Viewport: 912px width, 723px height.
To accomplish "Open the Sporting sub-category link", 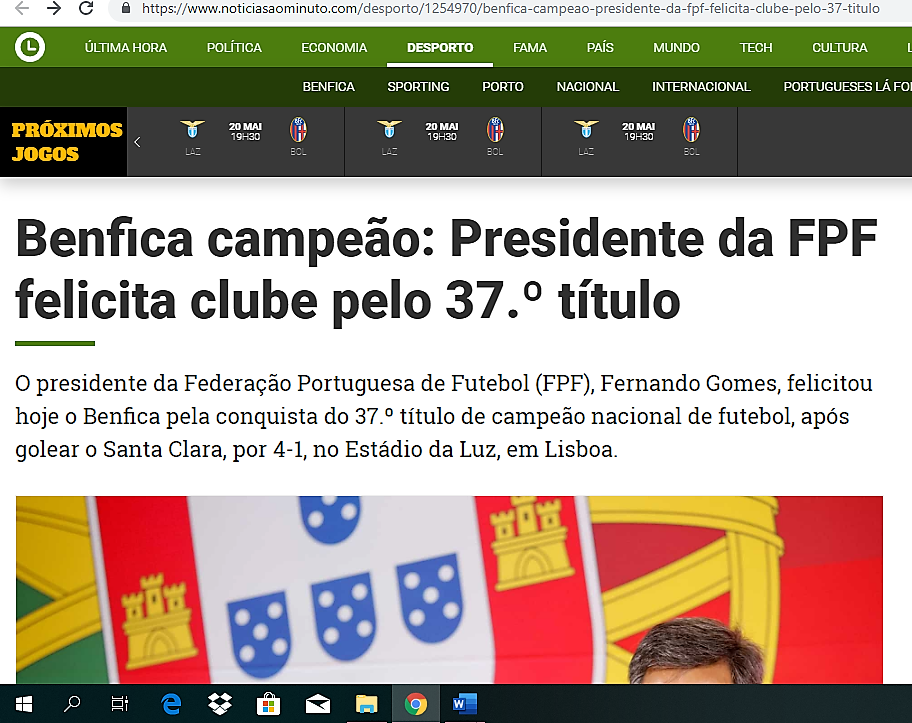I will [x=418, y=87].
